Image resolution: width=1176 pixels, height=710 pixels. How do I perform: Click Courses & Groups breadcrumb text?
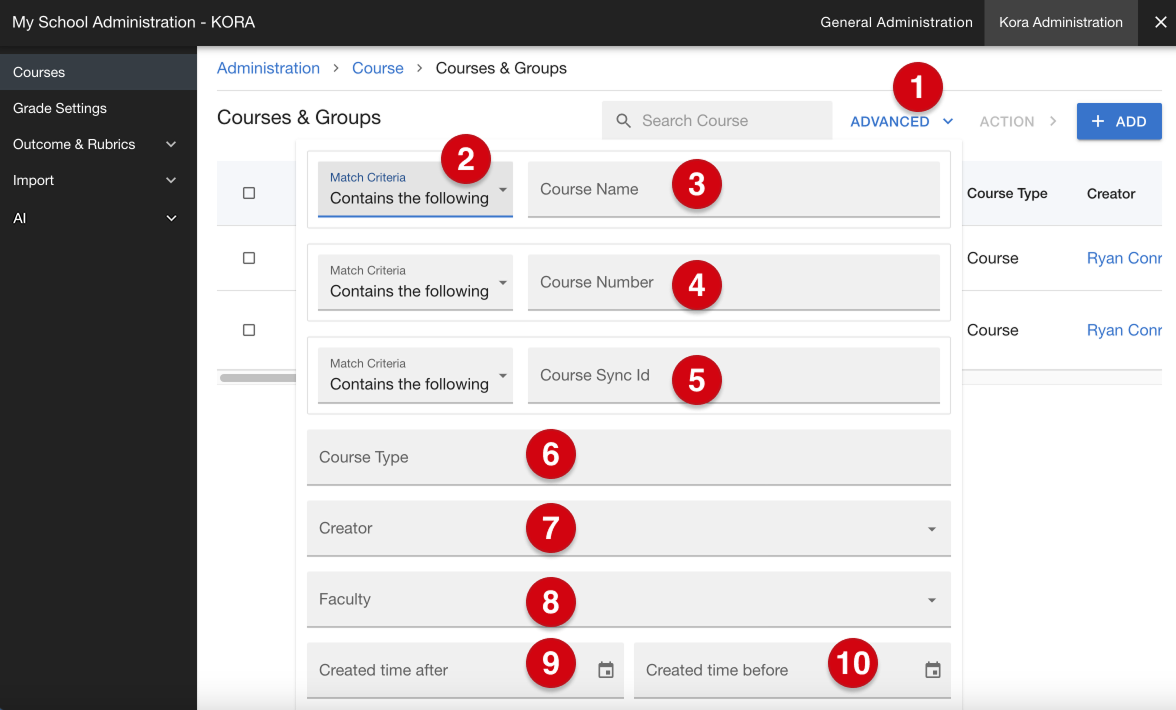coord(501,68)
